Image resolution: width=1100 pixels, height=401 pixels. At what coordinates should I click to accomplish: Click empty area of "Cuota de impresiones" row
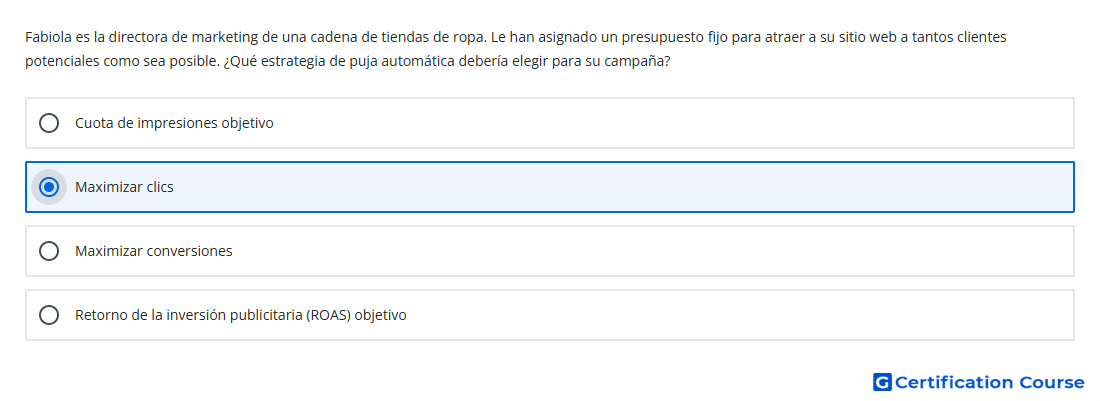click(x=700, y=123)
